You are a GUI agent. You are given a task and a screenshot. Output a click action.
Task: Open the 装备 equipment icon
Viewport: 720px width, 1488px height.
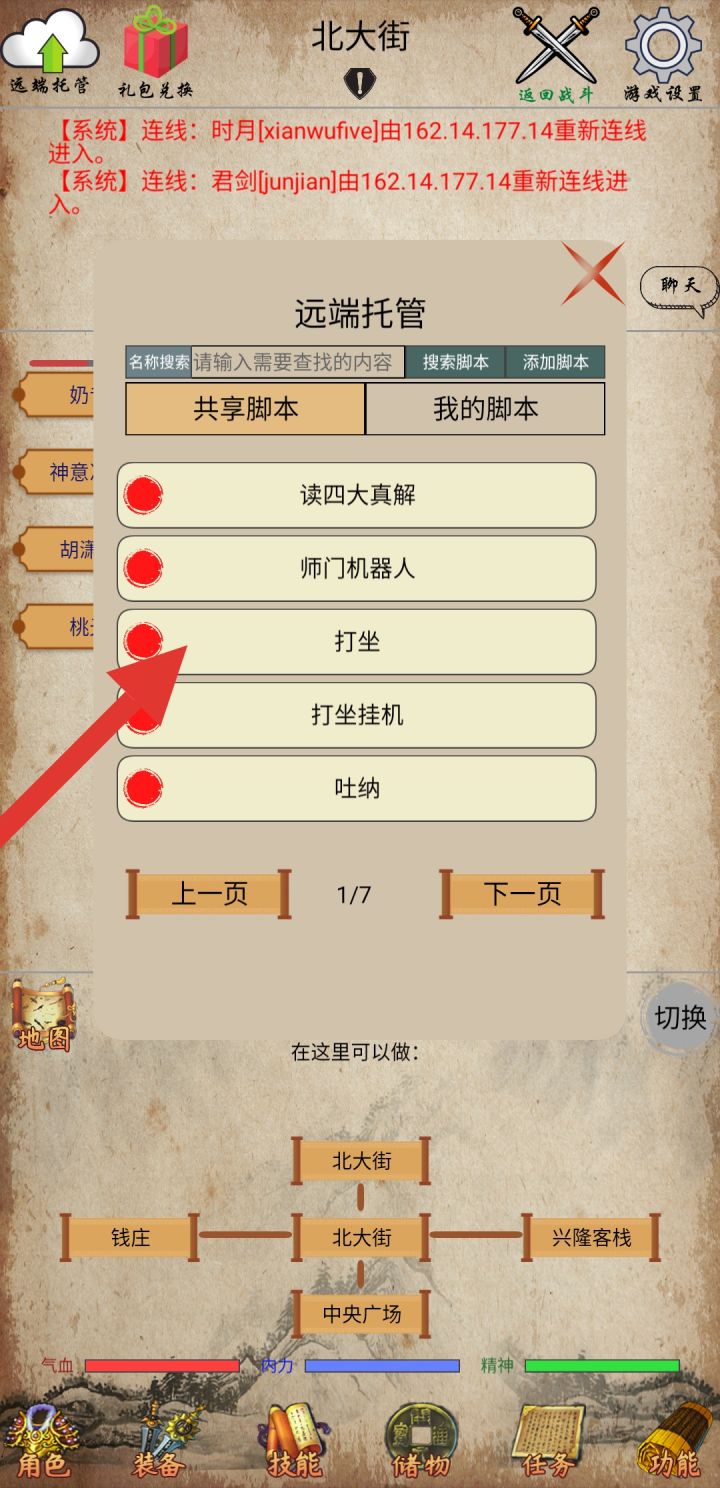tap(160, 1442)
